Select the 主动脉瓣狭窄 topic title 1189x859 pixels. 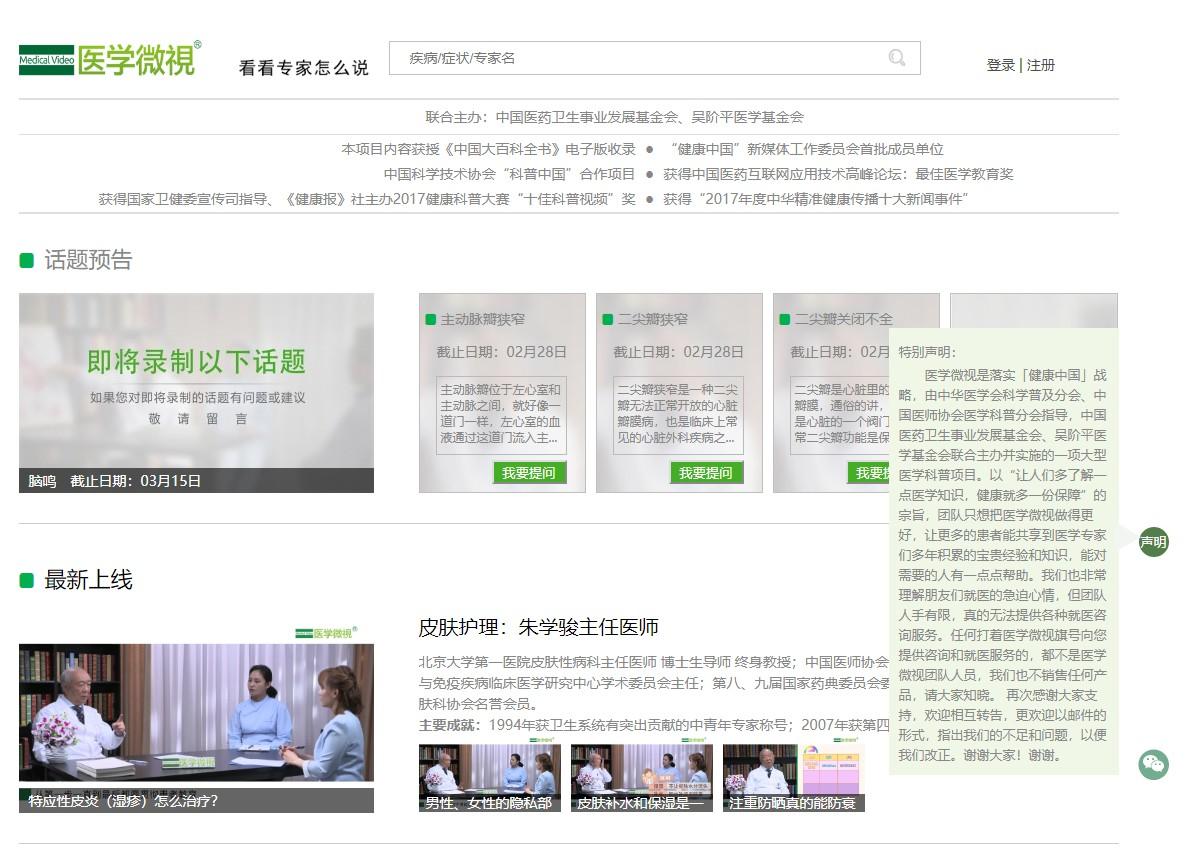482,319
